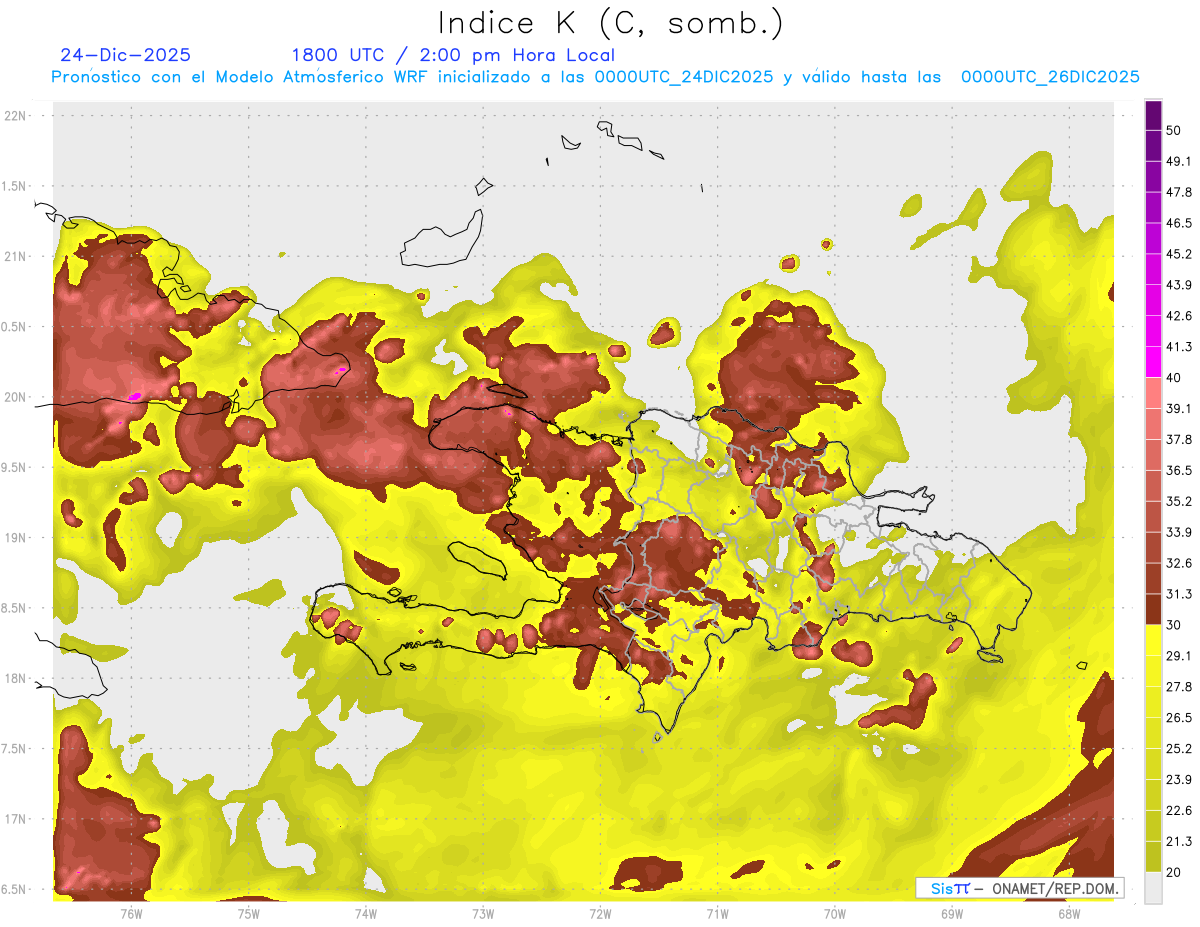Click the legend value '23.9'
1200x927 pixels.
[1179, 780]
